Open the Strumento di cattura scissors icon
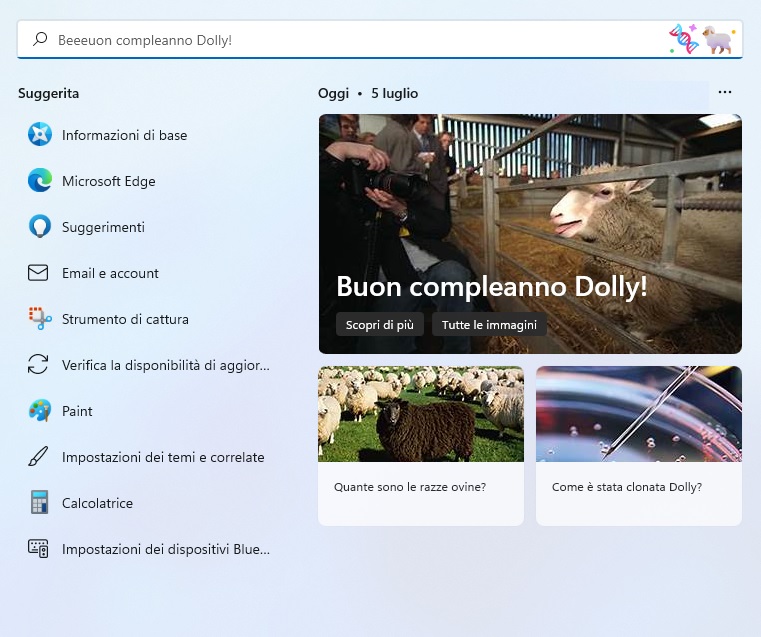This screenshot has height=637, width=761. coord(40,319)
